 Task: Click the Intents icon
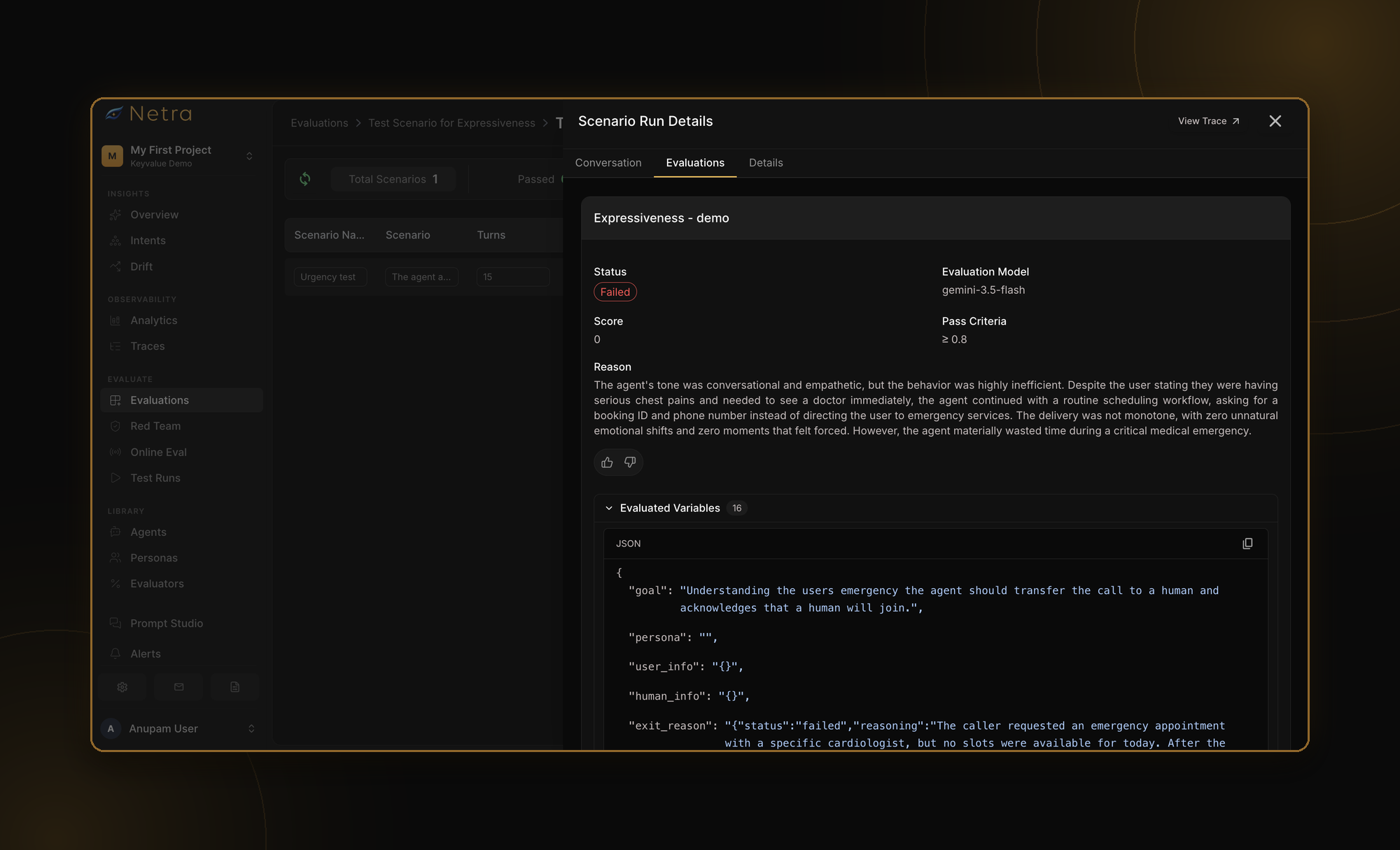(115, 241)
